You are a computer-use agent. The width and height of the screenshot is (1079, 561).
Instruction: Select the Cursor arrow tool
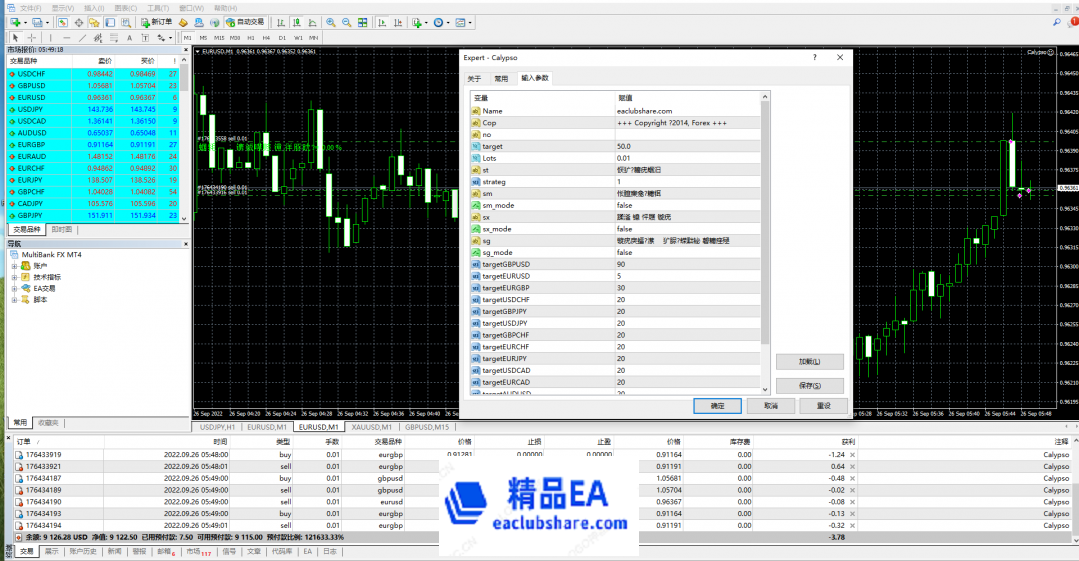(15, 38)
